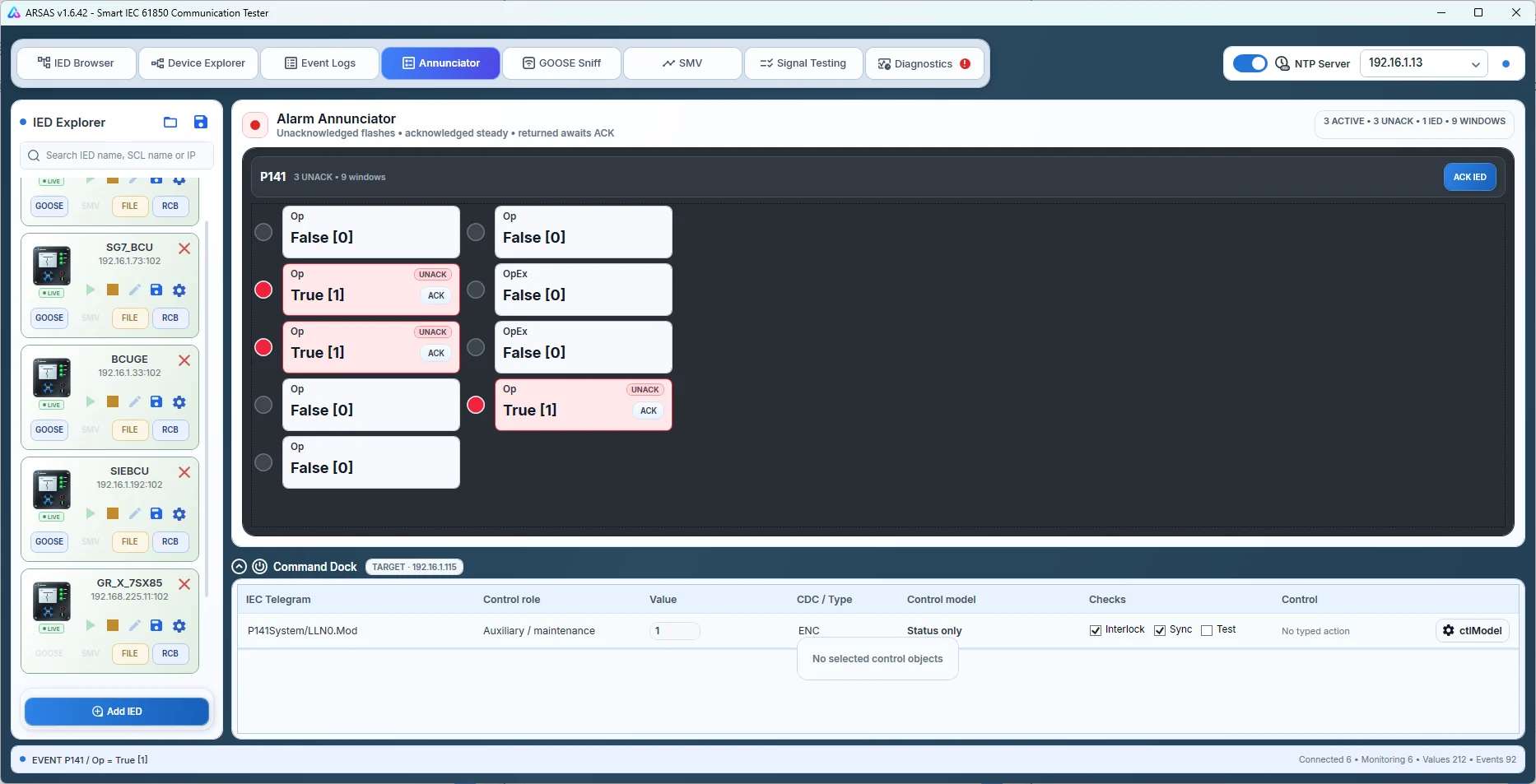
Task: Click the IED search field
Action: click(117, 155)
